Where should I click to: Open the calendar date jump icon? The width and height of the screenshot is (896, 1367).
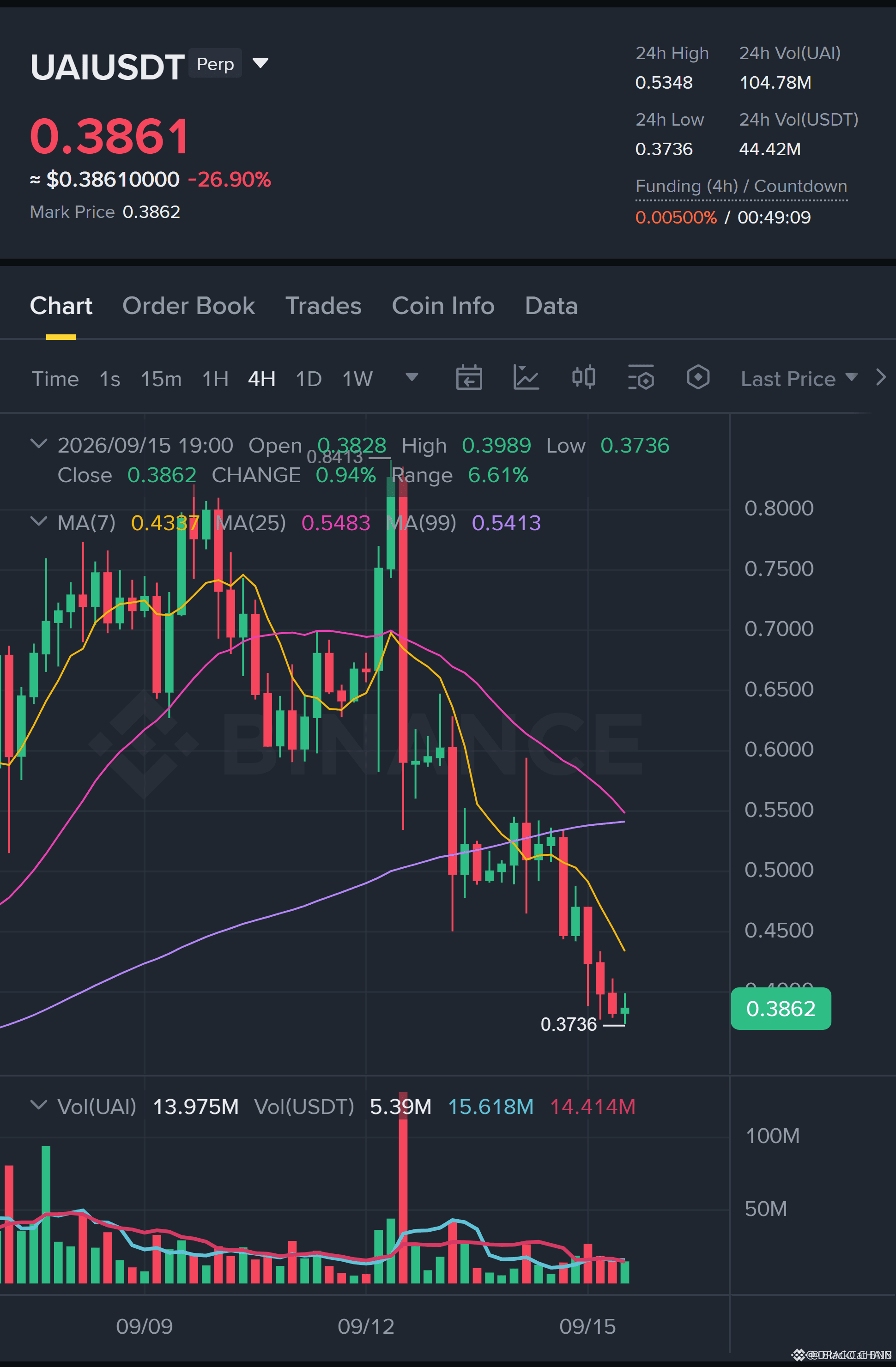[469, 378]
